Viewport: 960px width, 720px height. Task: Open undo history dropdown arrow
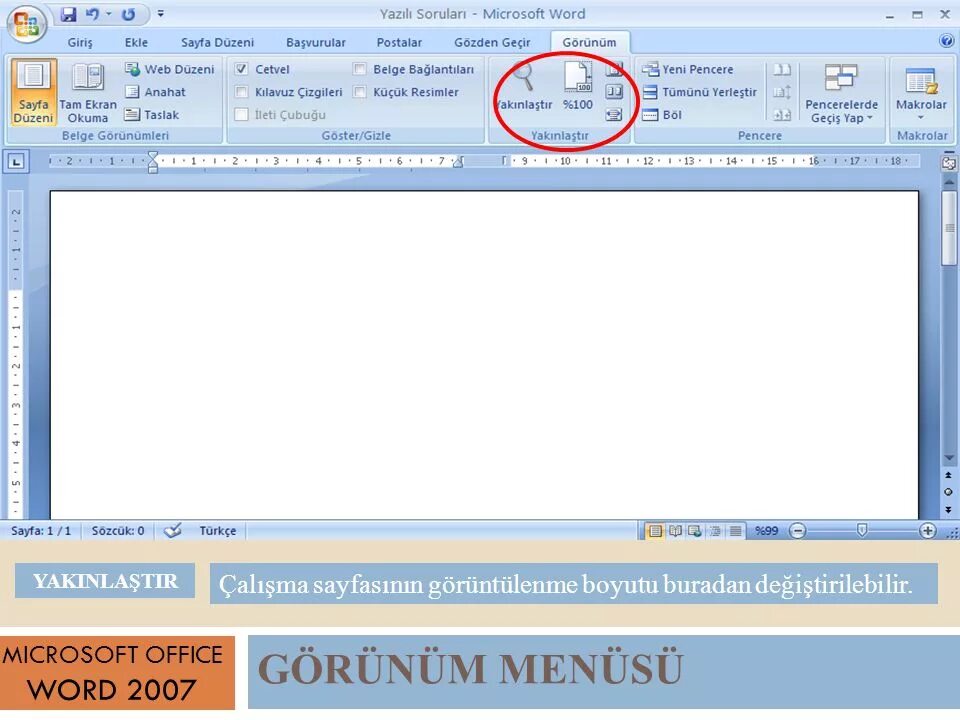(x=108, y=13)
